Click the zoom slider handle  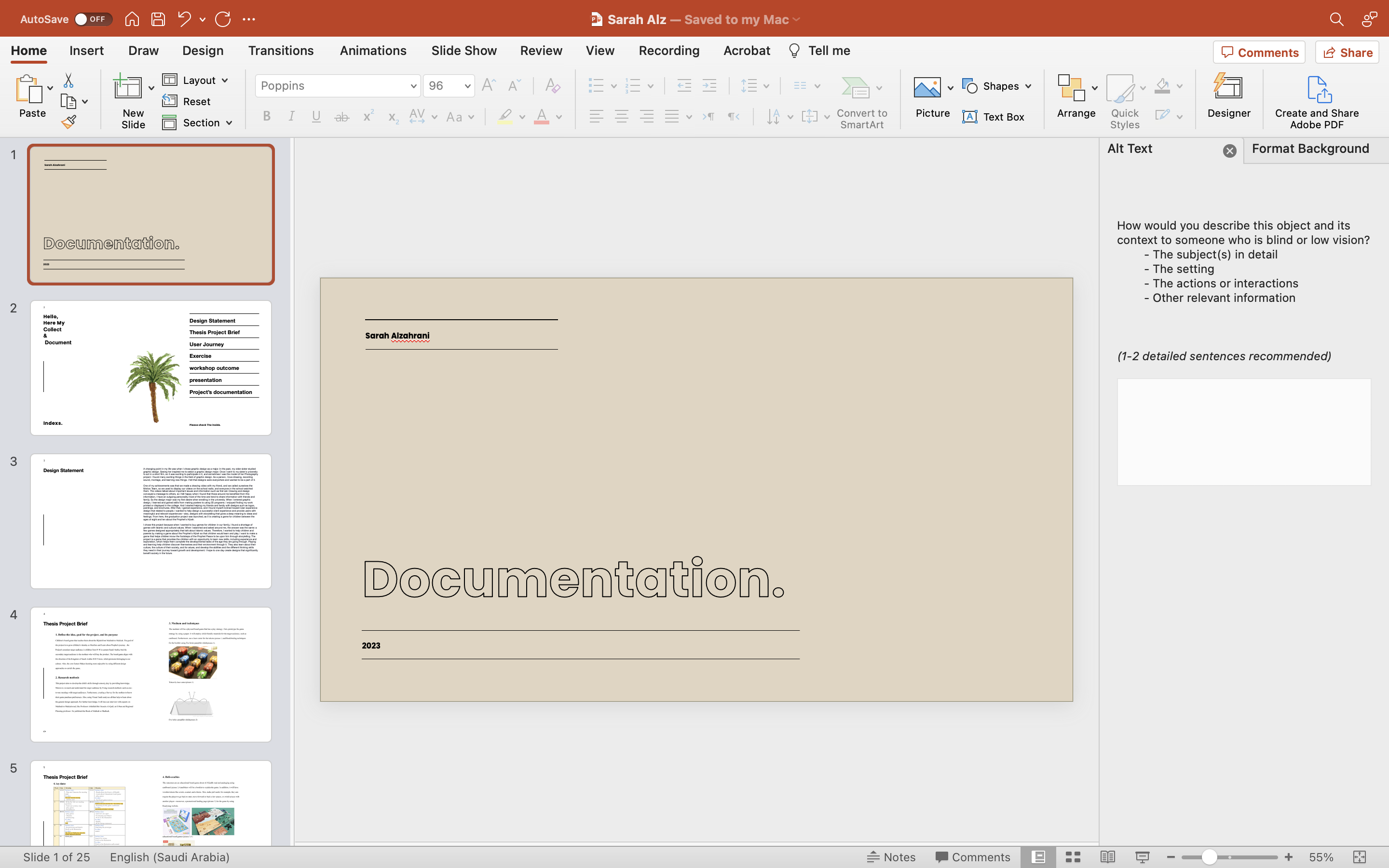click(1210, 857)
